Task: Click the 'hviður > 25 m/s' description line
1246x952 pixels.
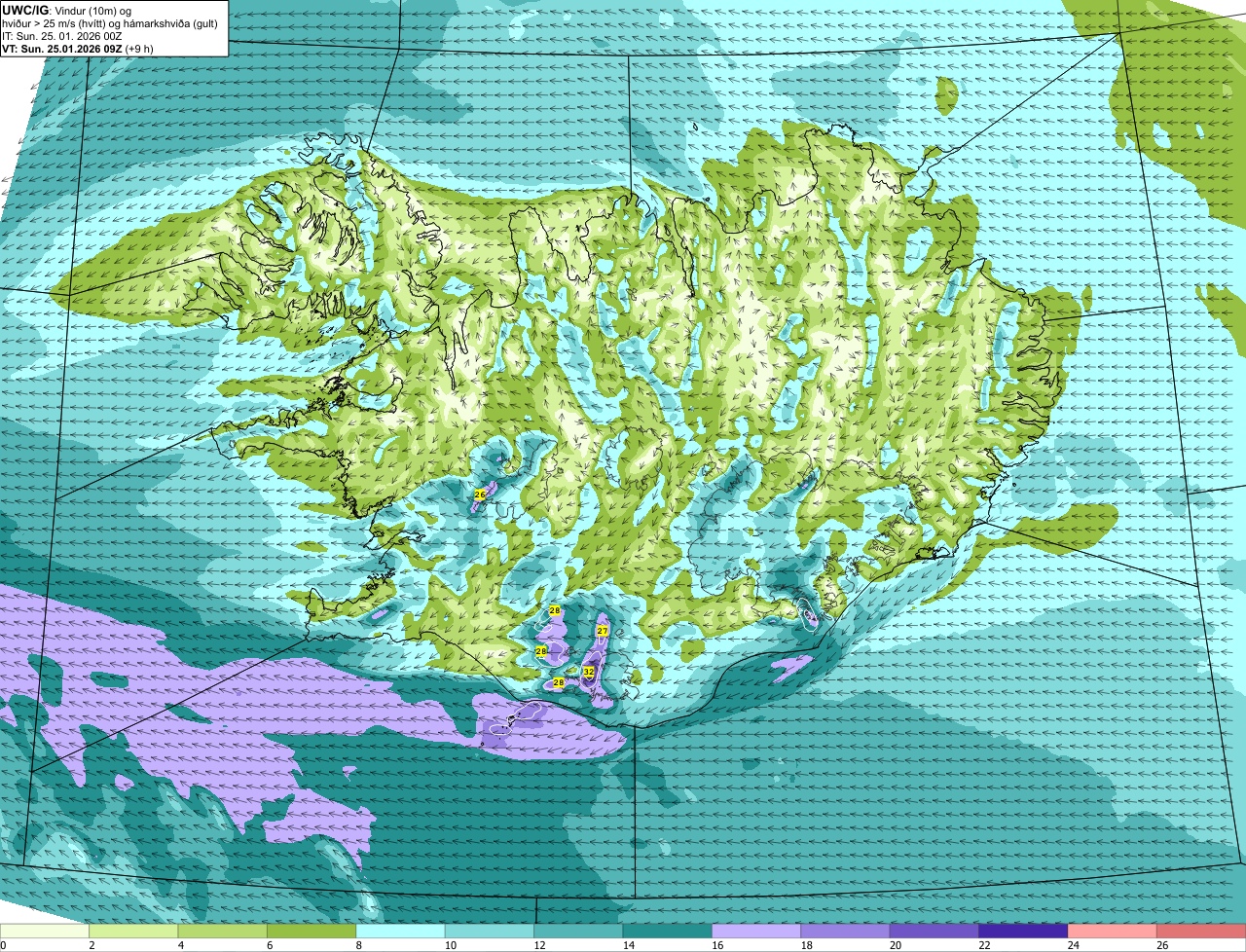Action: point(110,23)
